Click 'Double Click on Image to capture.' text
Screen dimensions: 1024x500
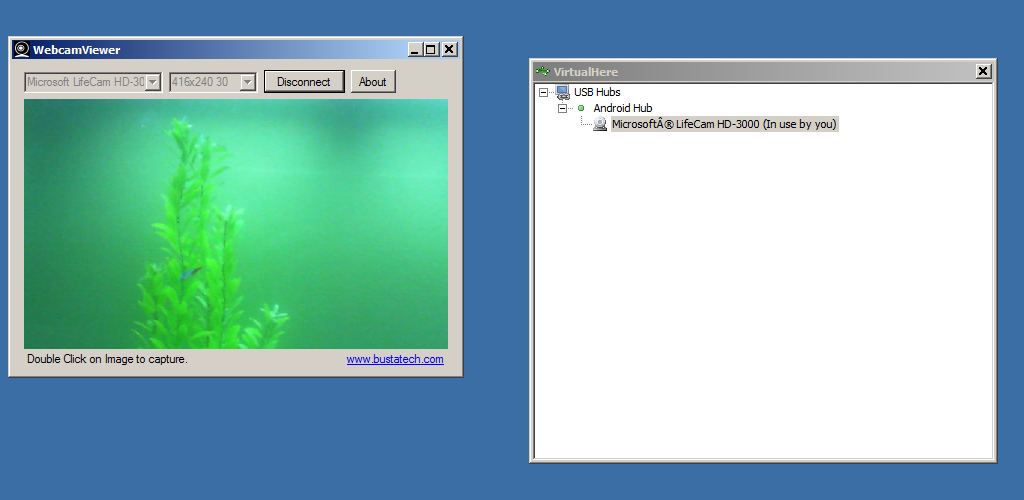(107, 359)
